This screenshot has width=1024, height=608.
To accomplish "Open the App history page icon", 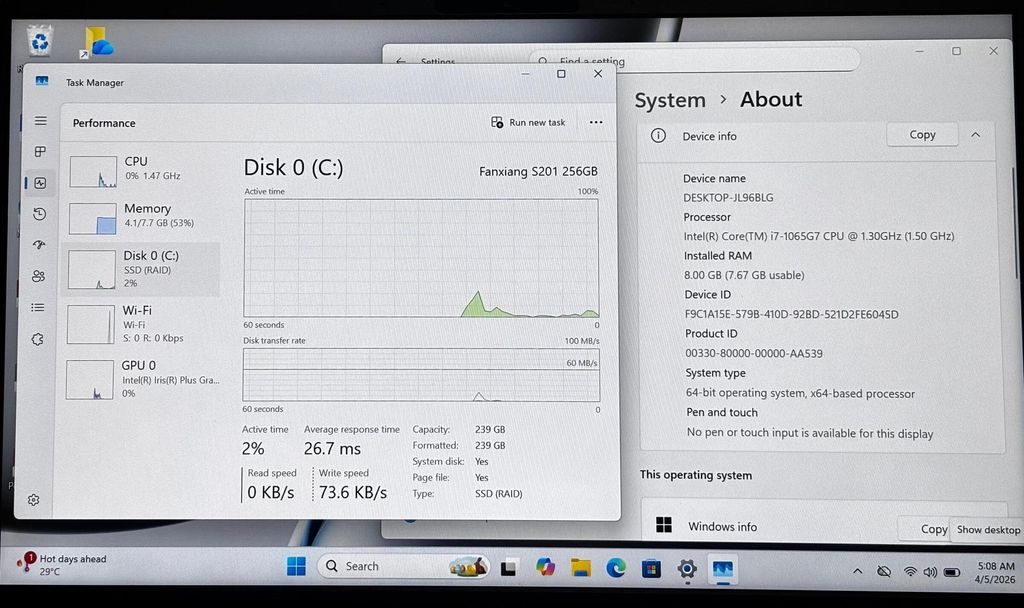I will click(x=39, y=214).
